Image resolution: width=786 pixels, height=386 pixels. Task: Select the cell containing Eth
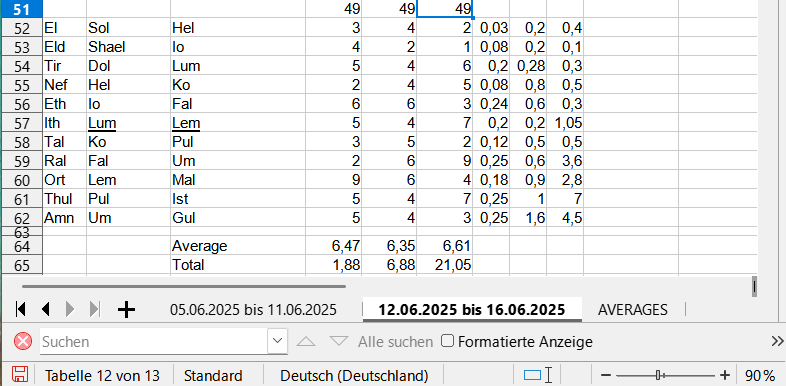click(x=64, y=104)
